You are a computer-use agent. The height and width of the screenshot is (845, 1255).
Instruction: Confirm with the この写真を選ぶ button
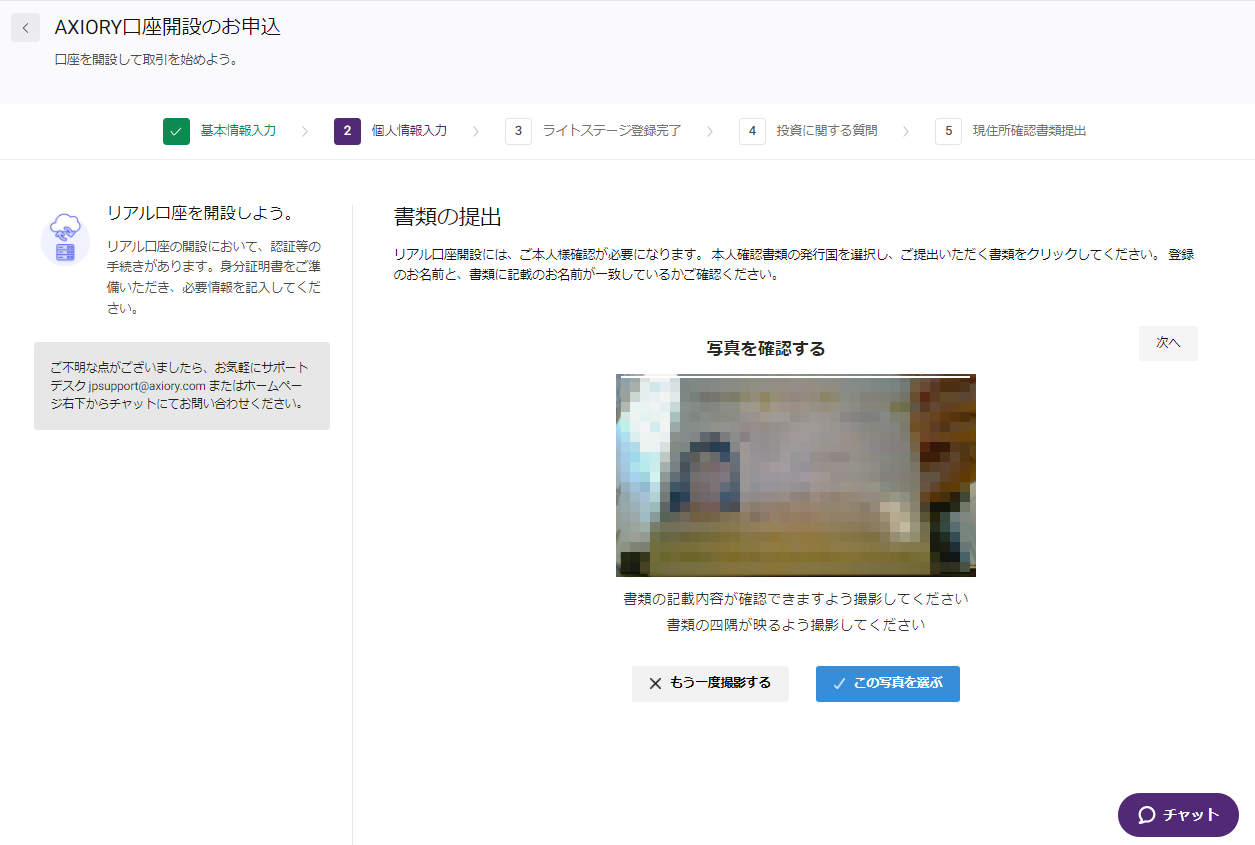(887, 684)
